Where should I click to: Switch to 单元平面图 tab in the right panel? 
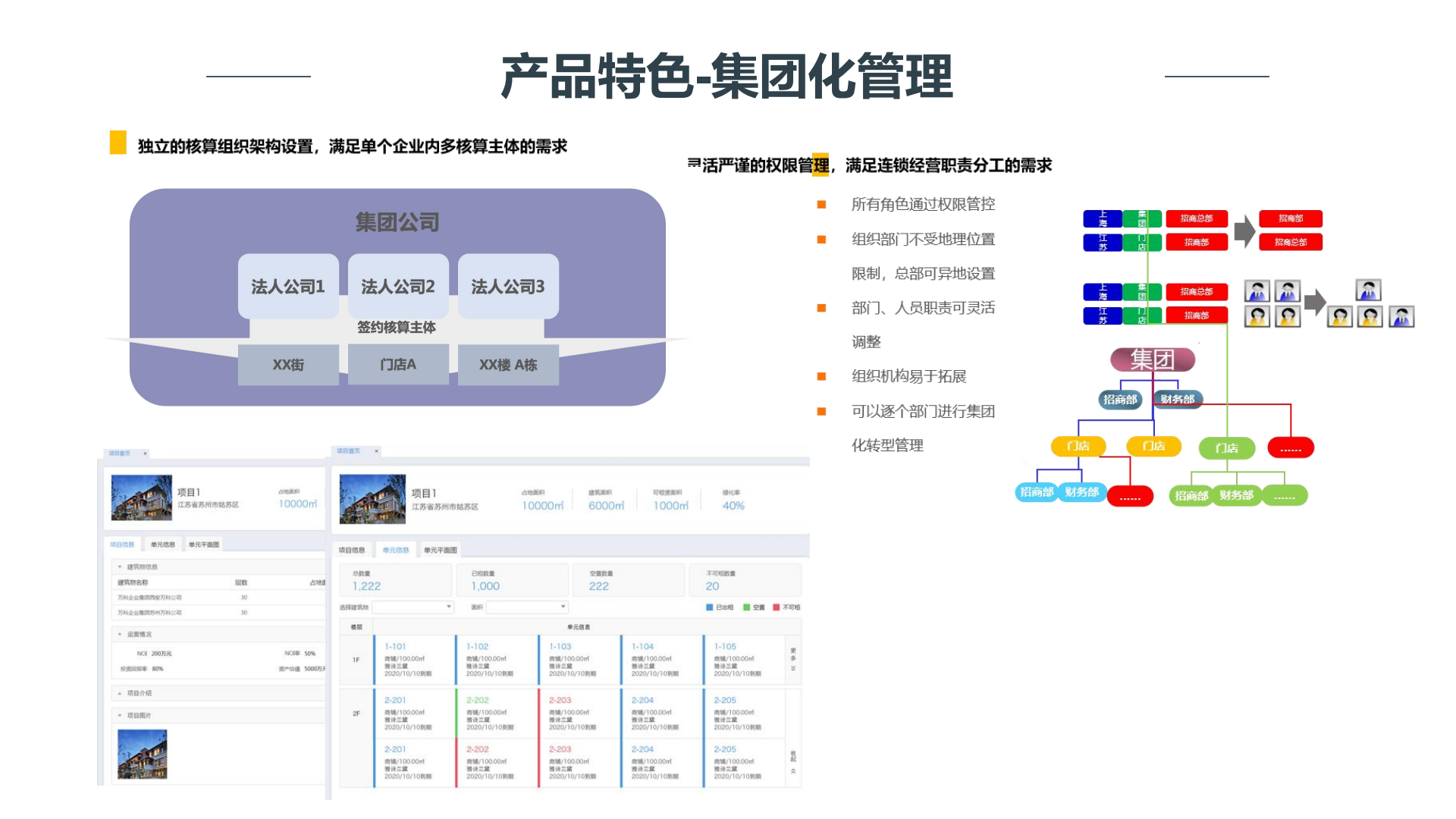(440, 550)
